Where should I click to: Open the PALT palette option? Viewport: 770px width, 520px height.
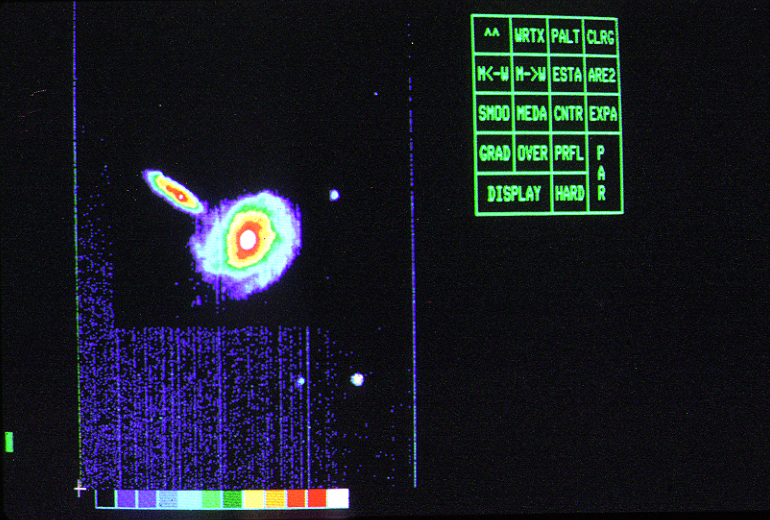[x=566, y=35]
